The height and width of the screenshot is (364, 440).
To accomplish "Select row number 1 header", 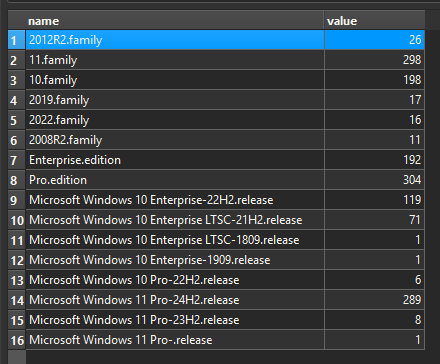I will pos(16,40).
